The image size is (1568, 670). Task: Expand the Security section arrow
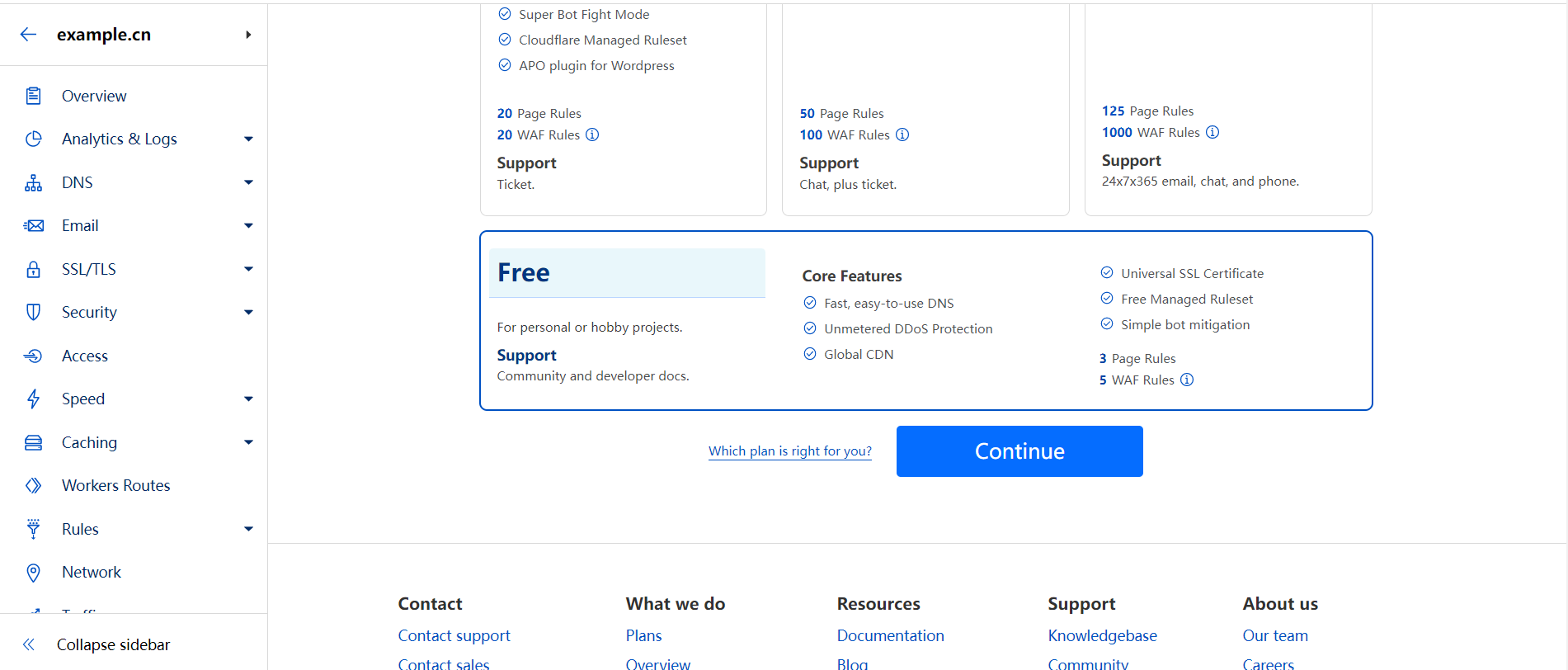coord(248,313)
